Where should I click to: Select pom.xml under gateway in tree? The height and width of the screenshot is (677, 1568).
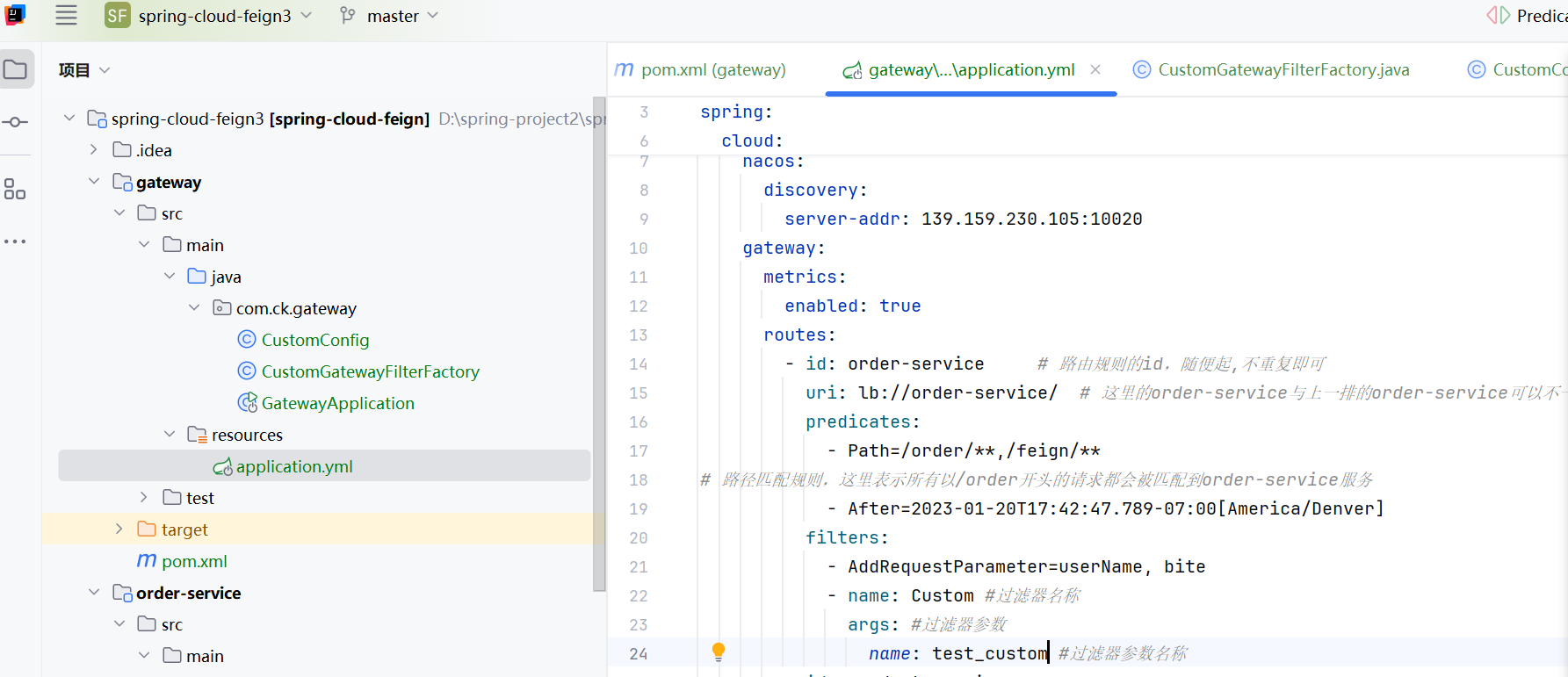[x=194, y=561]
